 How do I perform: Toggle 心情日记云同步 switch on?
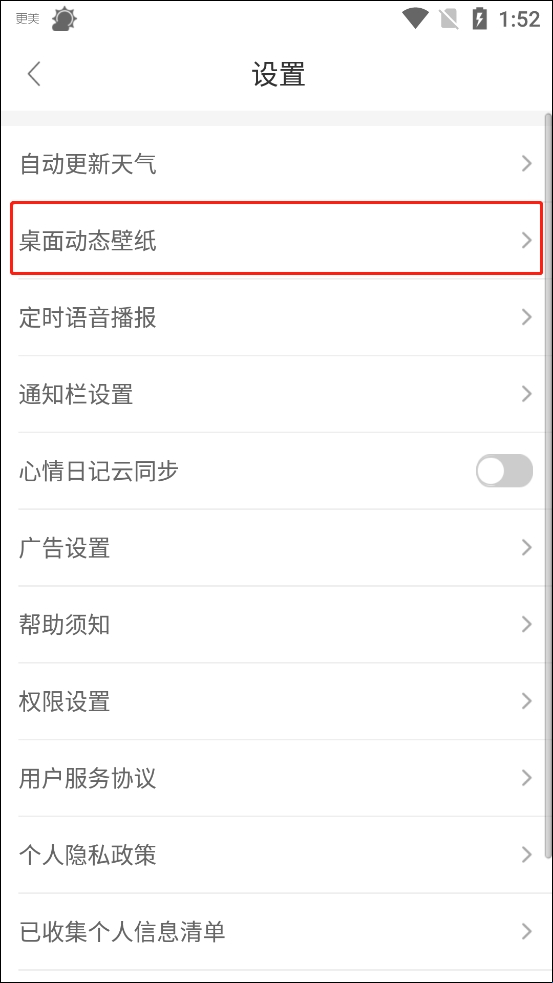tap(504, 471)
